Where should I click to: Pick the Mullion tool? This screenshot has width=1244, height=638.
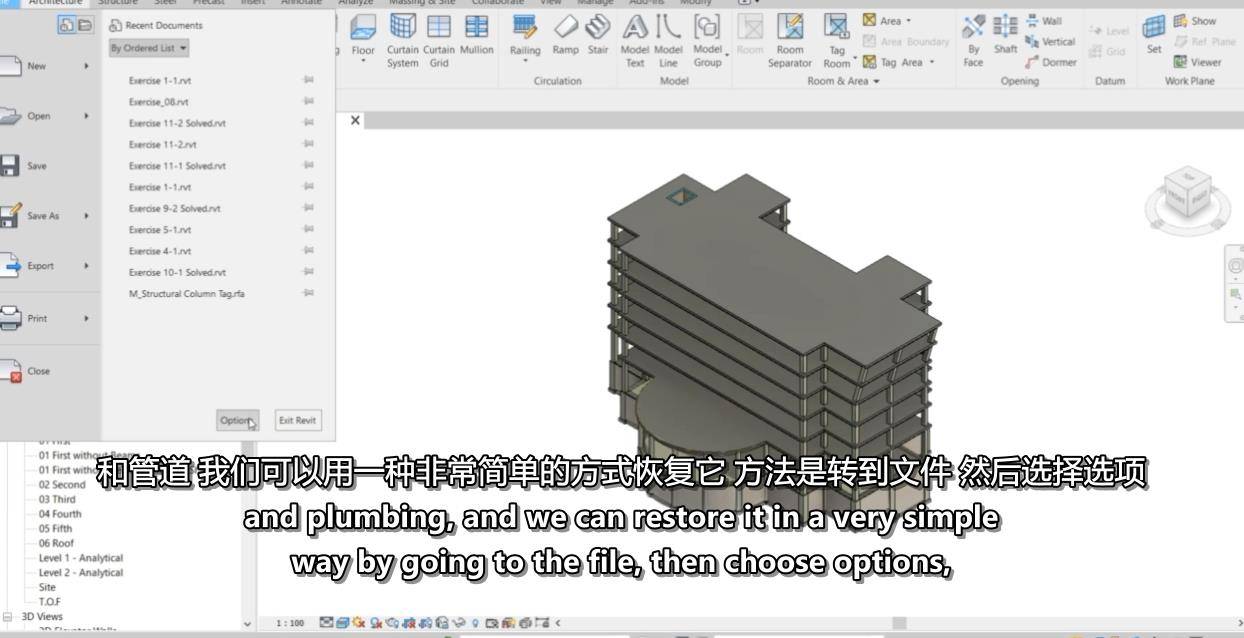pyautogui.click(x=477, y=36)
